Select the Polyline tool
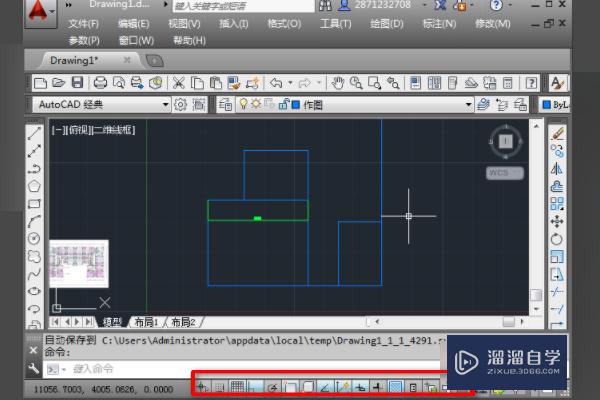Screen dimensions: 600x400 click(x=34, y=168)
